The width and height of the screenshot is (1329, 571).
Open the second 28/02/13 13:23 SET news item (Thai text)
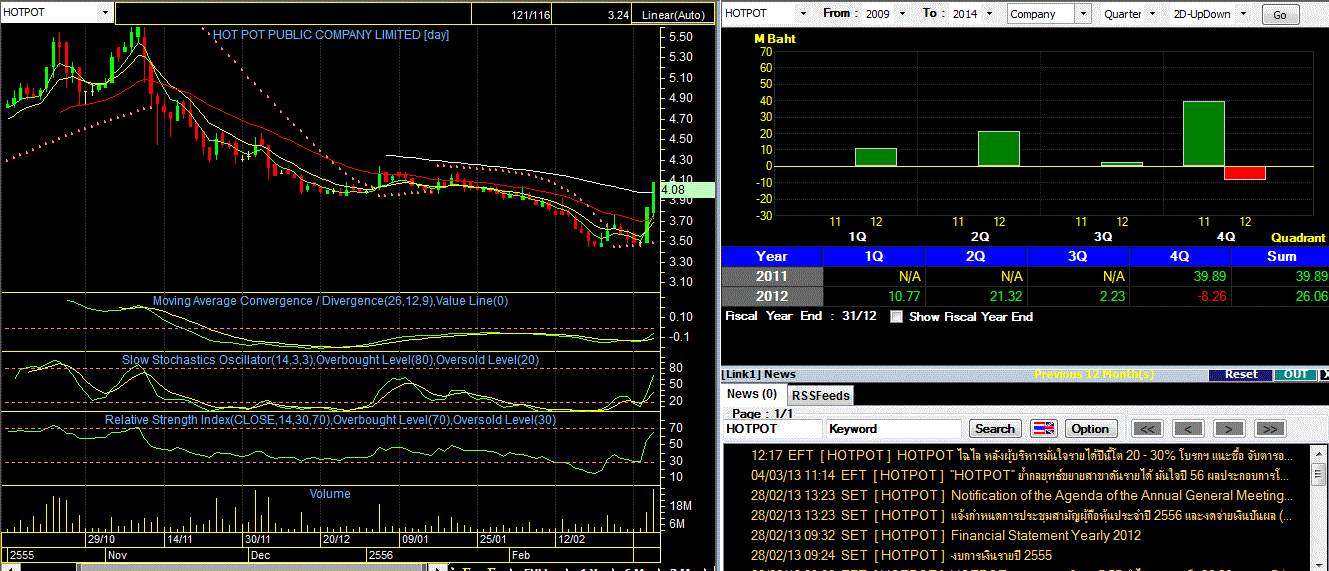(x=1020, y=515)
